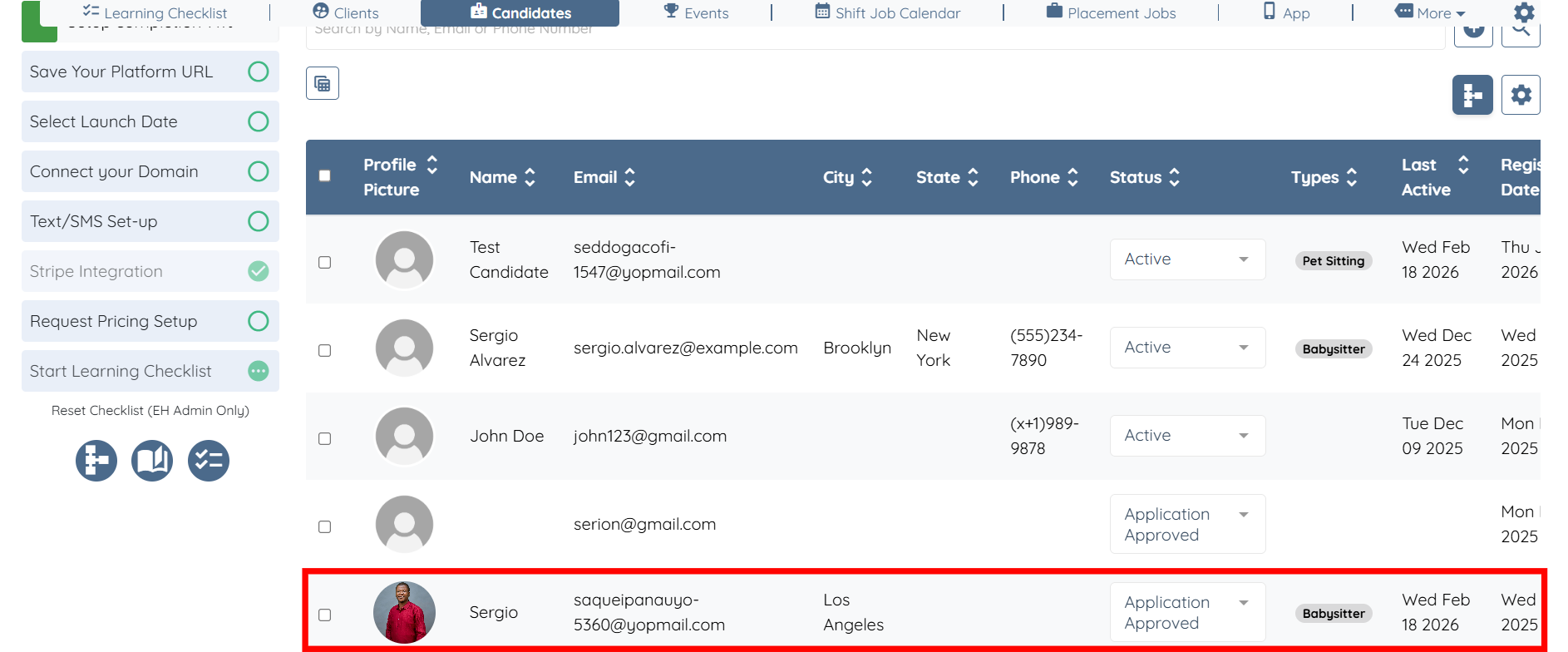Select the checkbox for Sergio from Los Angeles
The width and height of the screenshot is (1568, 652).
325,615
